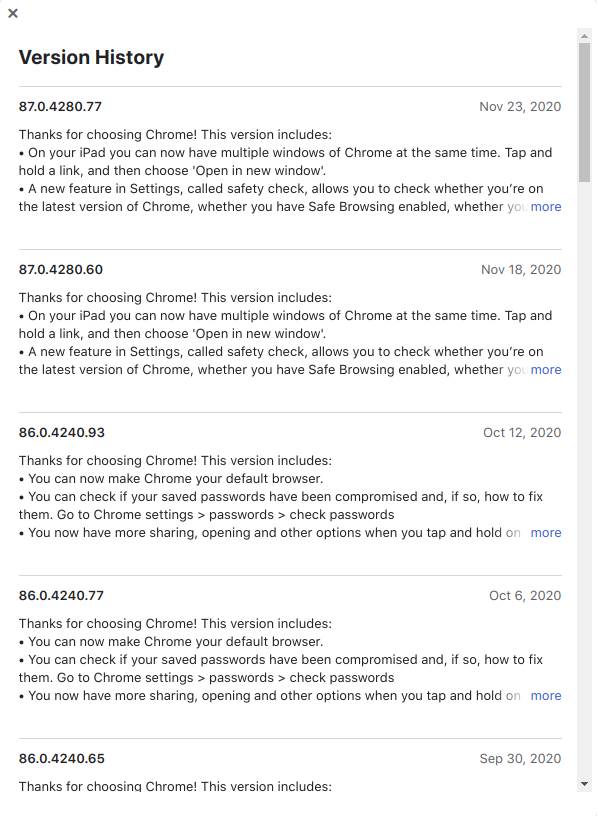Expand the 86.0.4240.77 release notes via more
The width and height of the screenshot is (597, 816).
[x=546, y=695]
